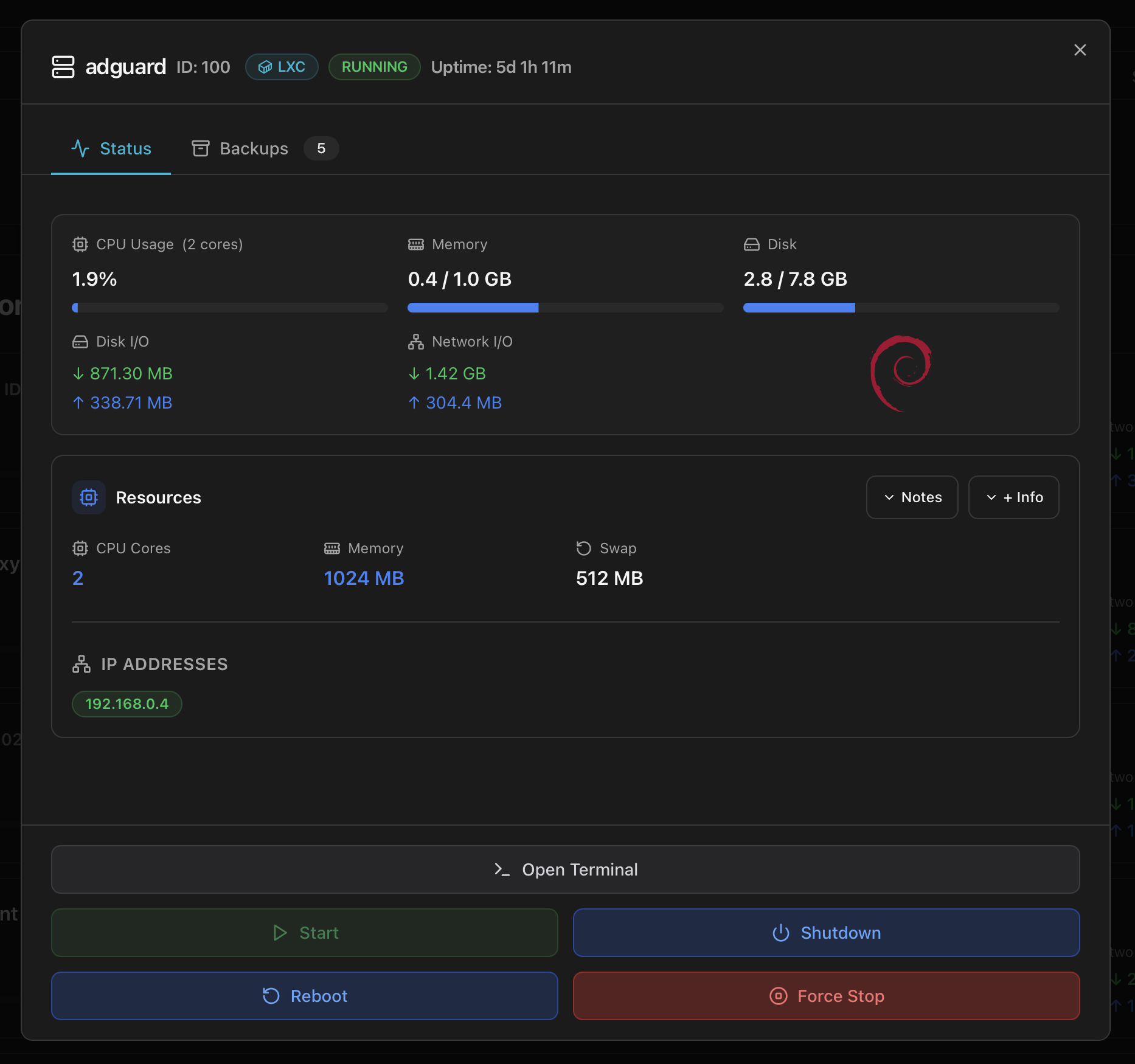Click the CPU Cores chip icon
Image resolution: width=1135 pixels, height=1064 pixels.
[x=80, y=548]
